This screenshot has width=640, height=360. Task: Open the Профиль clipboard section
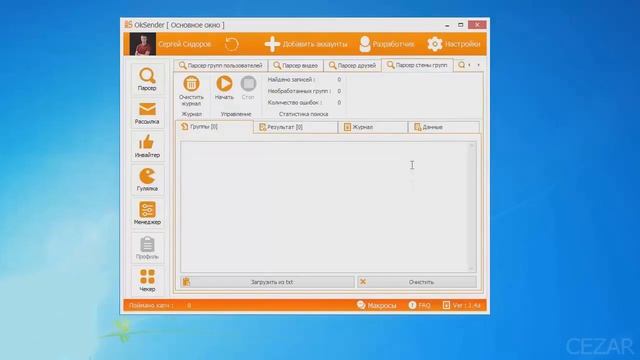(x=147, y=248)
